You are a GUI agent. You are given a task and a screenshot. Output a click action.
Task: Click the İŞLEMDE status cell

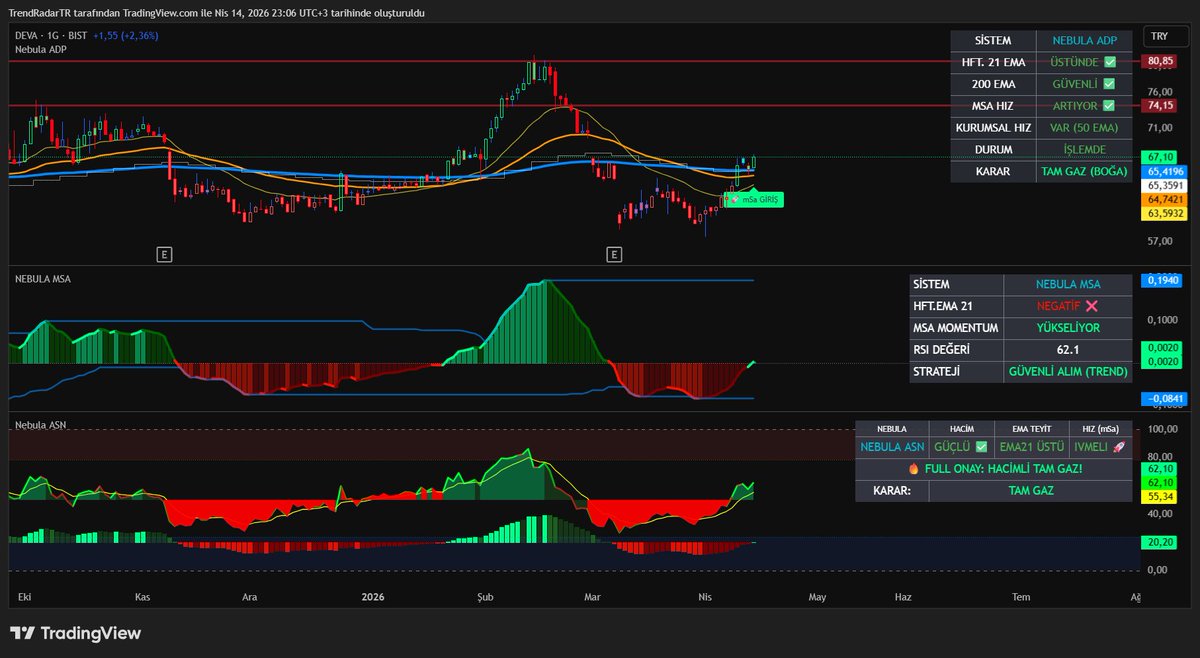(x=1084, y=150)
